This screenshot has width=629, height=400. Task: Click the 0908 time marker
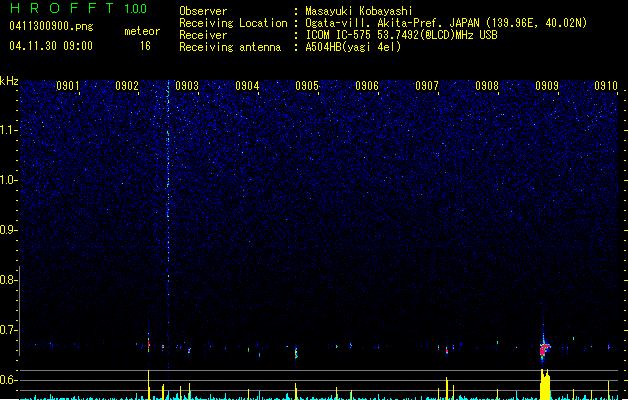coord(487,86)
